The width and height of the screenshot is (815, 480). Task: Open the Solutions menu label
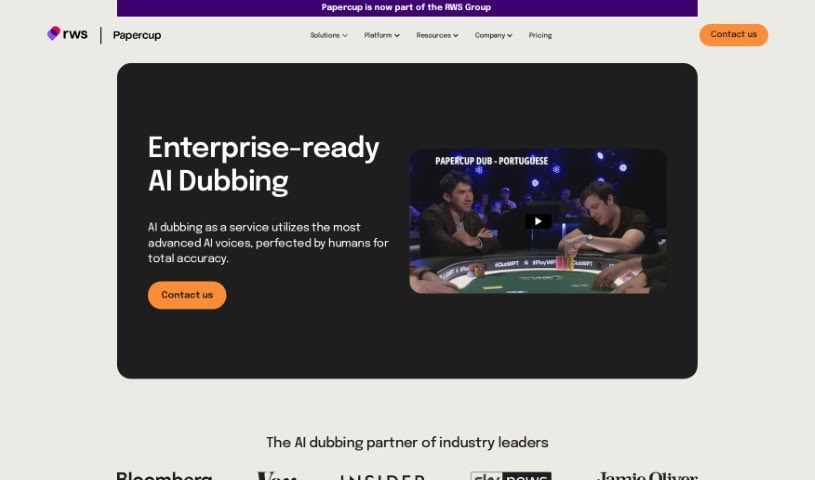pos(325,35)
